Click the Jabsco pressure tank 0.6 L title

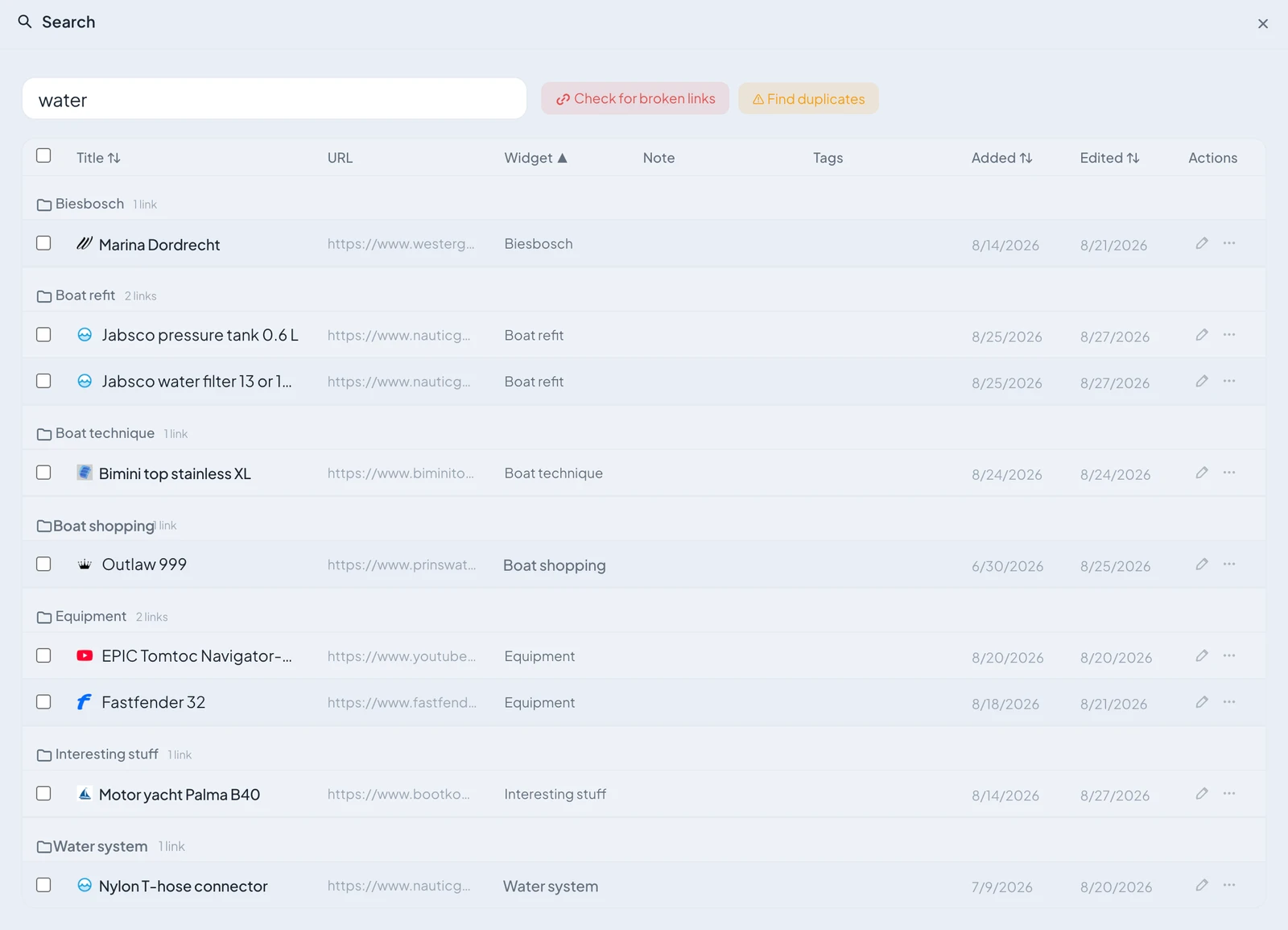click(x=200, y=335)
